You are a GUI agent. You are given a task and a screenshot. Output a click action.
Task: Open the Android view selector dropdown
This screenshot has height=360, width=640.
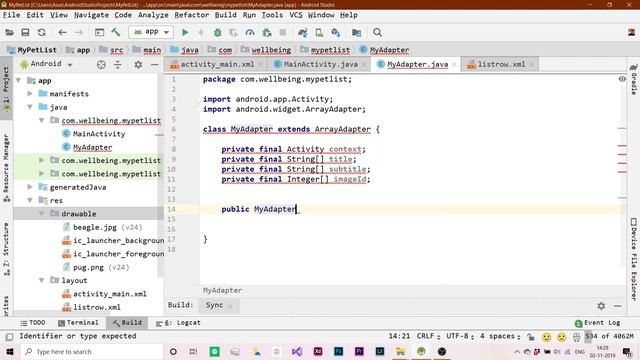46,64
